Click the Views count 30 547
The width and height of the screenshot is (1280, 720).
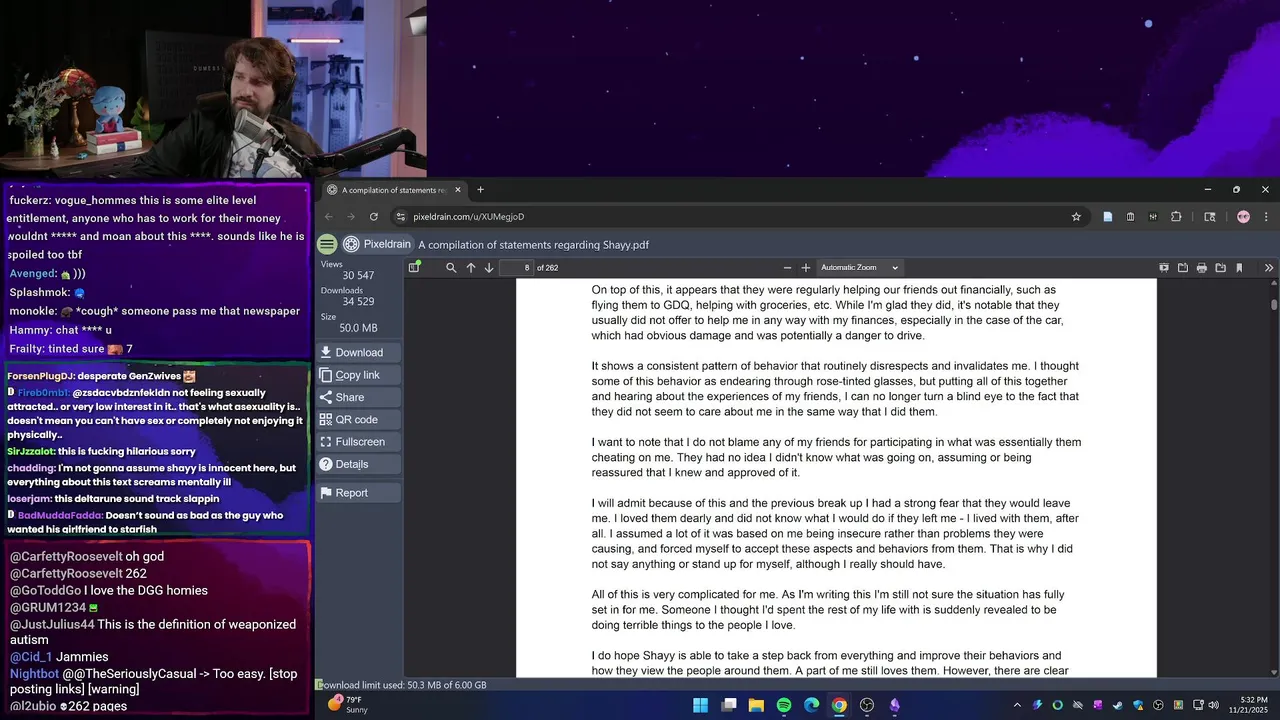tap(358, 275)
